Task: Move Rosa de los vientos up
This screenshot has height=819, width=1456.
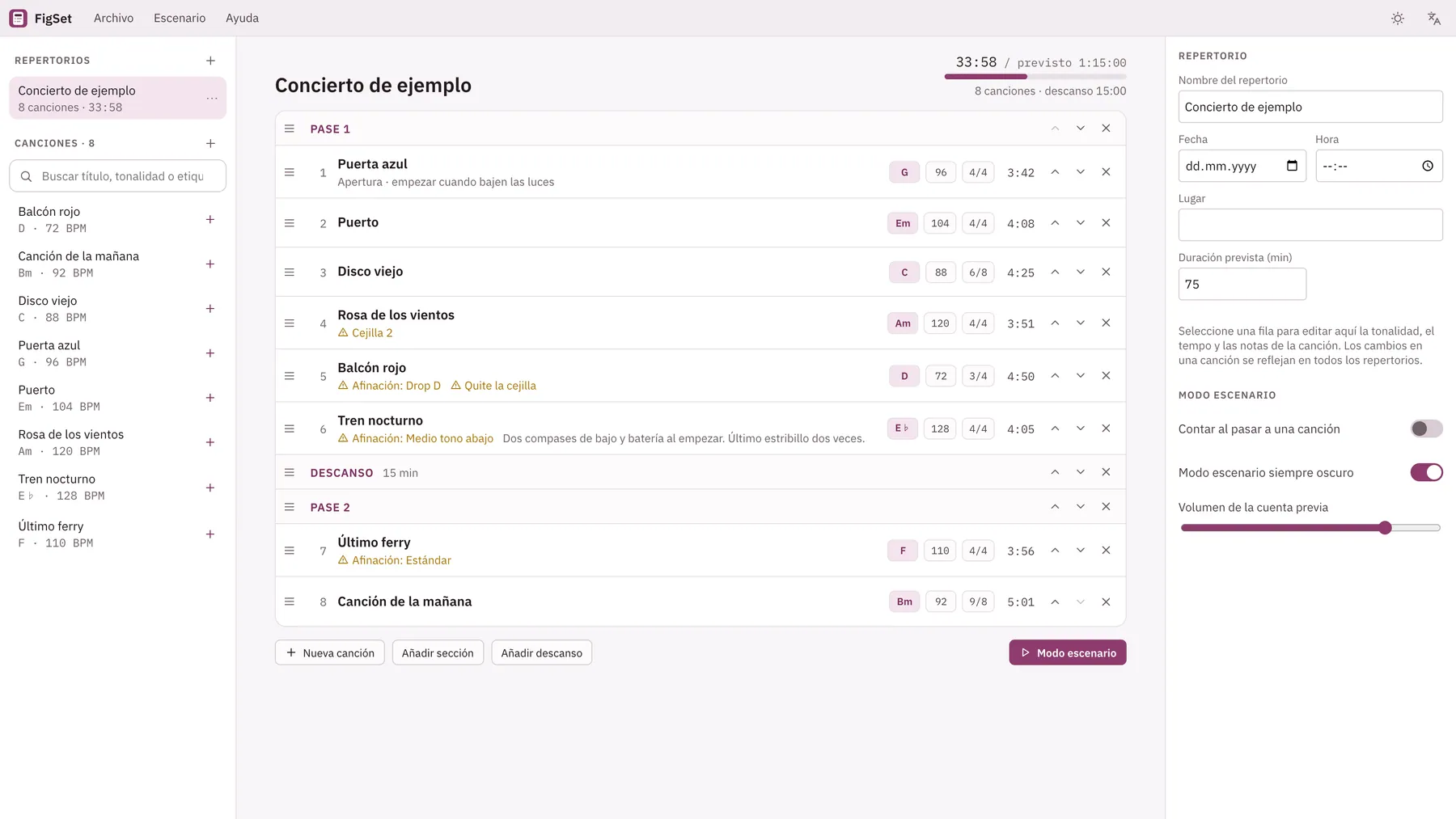Action: [x=1055, y=323]
